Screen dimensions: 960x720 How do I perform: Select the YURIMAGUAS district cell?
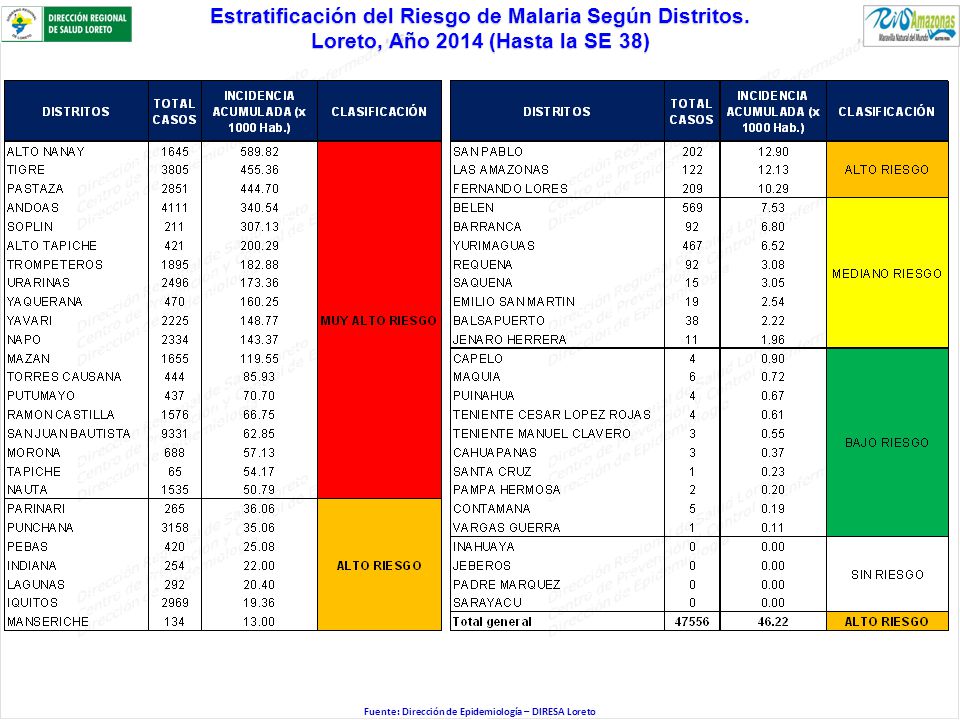click(557, 246)
